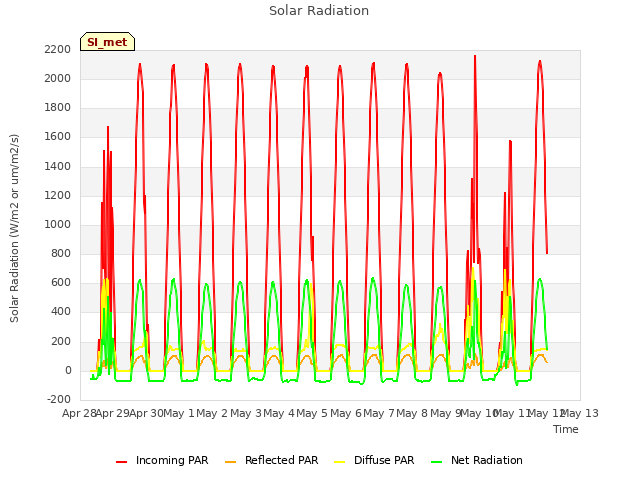Click the orange Reflected PAR legend swatch
Screen dimensions: 640x480
(231, 462)
